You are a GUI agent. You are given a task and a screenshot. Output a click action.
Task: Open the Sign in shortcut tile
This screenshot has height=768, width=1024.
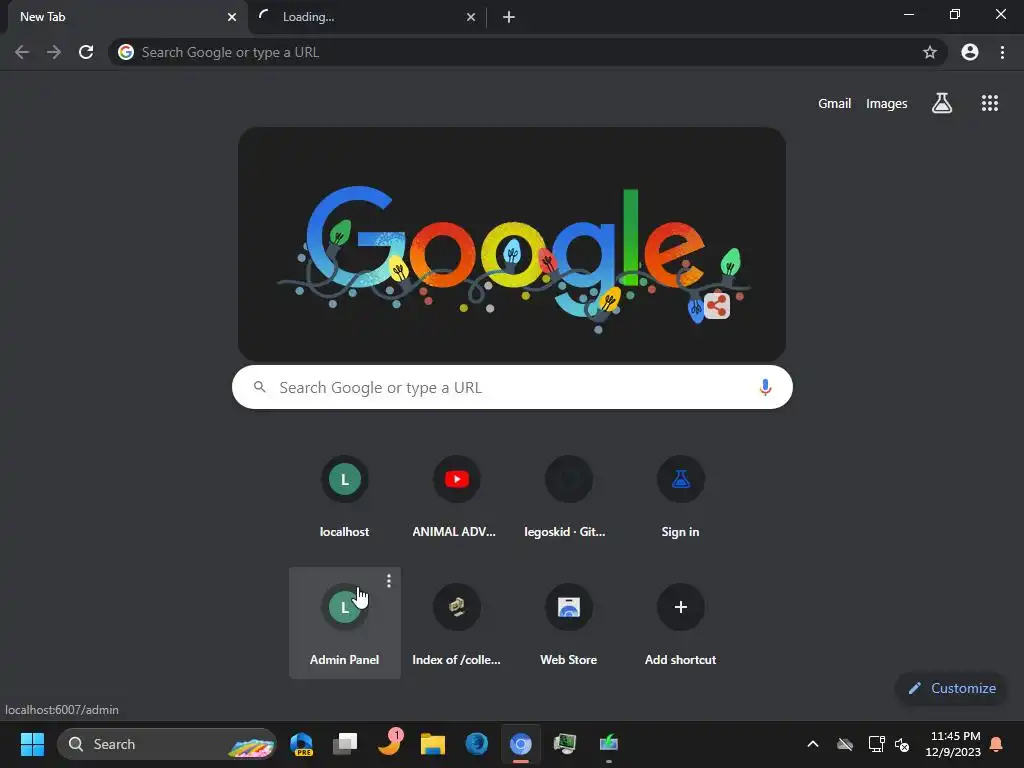(680, 497)
